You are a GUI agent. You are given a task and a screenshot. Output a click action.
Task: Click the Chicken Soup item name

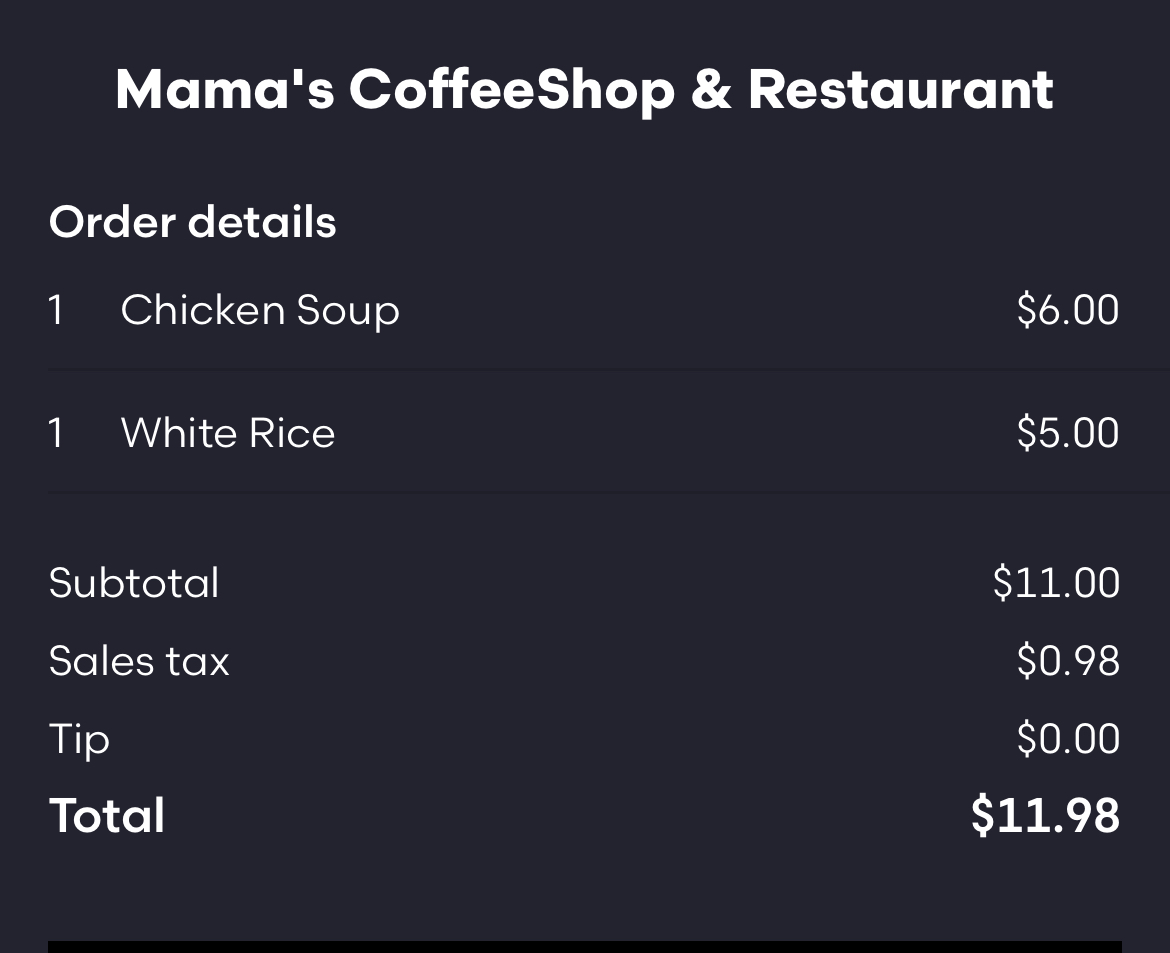[x=260, y=310]
